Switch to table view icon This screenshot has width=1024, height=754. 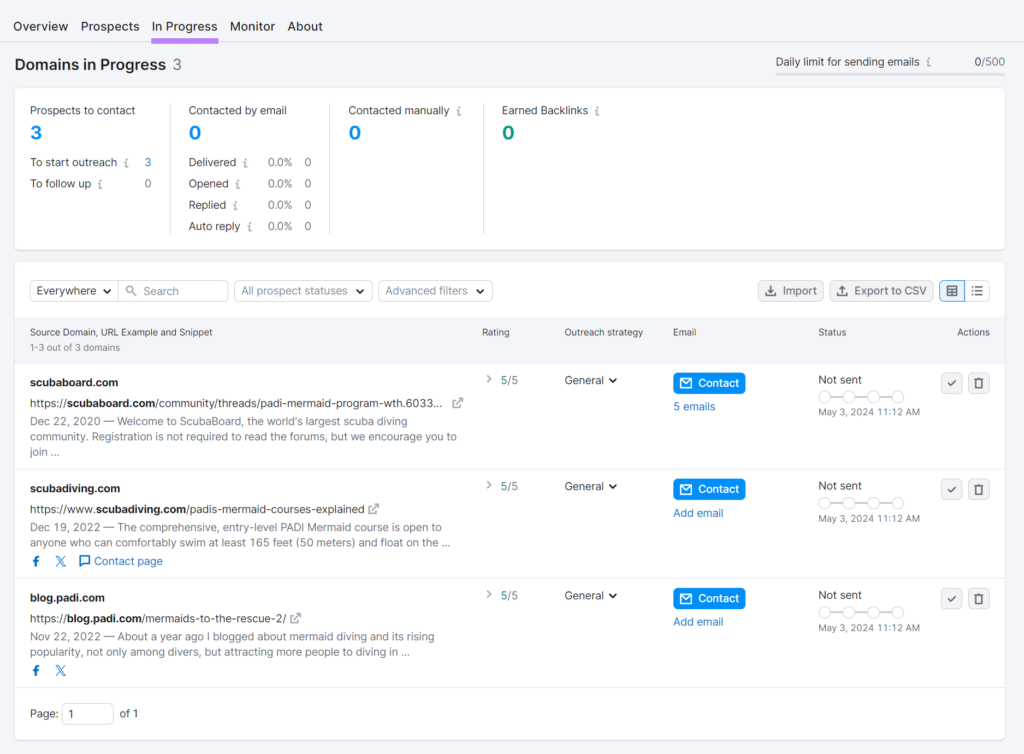952,291
